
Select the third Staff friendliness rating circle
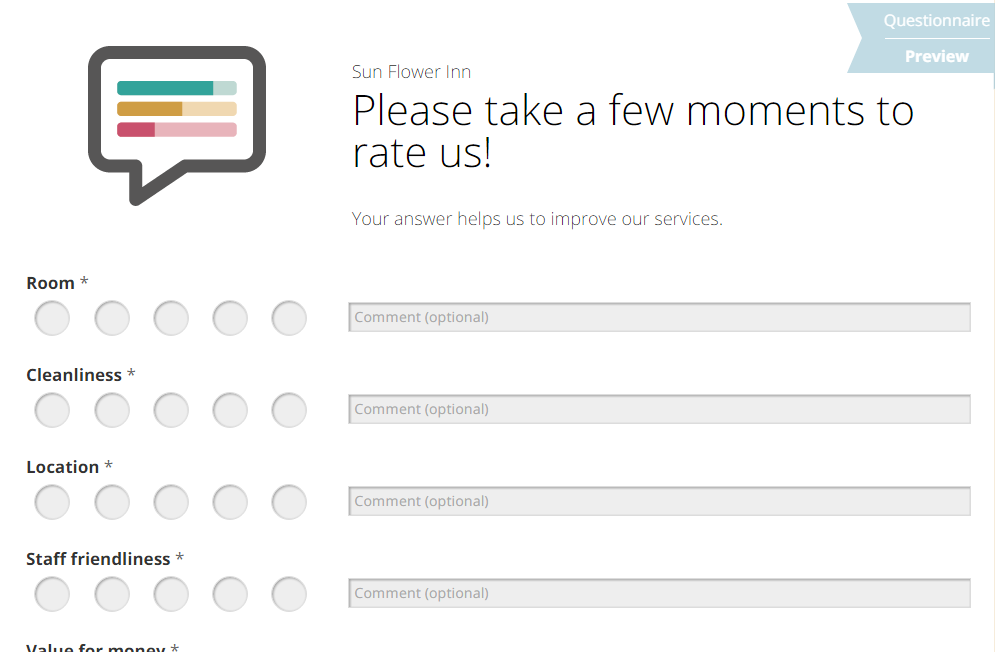click(x=171, y=594)
